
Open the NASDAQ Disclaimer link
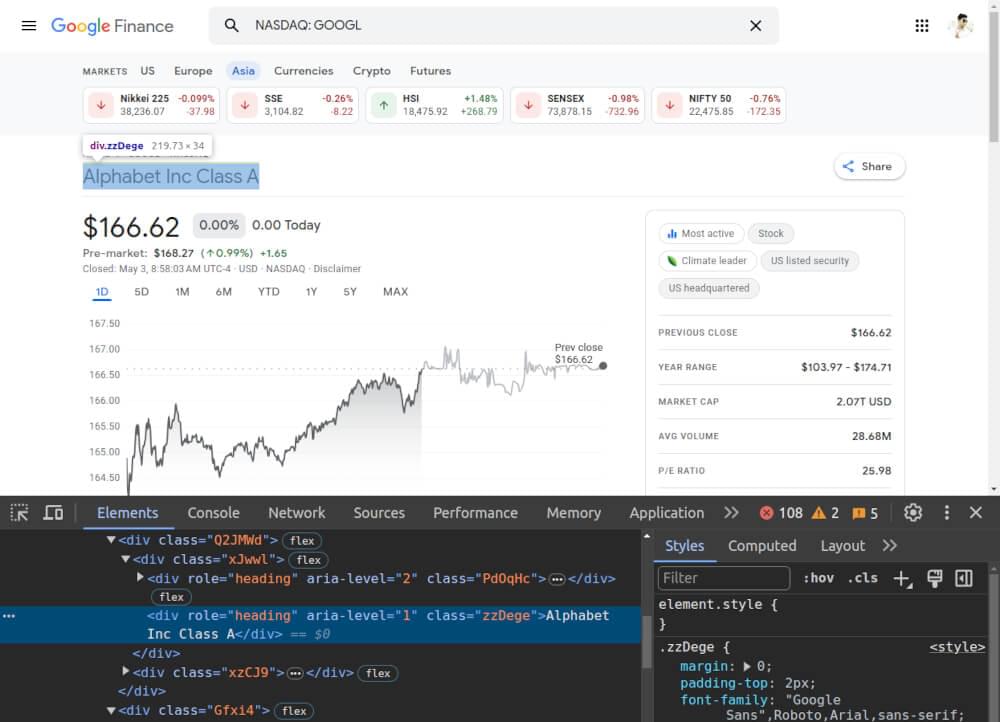337,268
